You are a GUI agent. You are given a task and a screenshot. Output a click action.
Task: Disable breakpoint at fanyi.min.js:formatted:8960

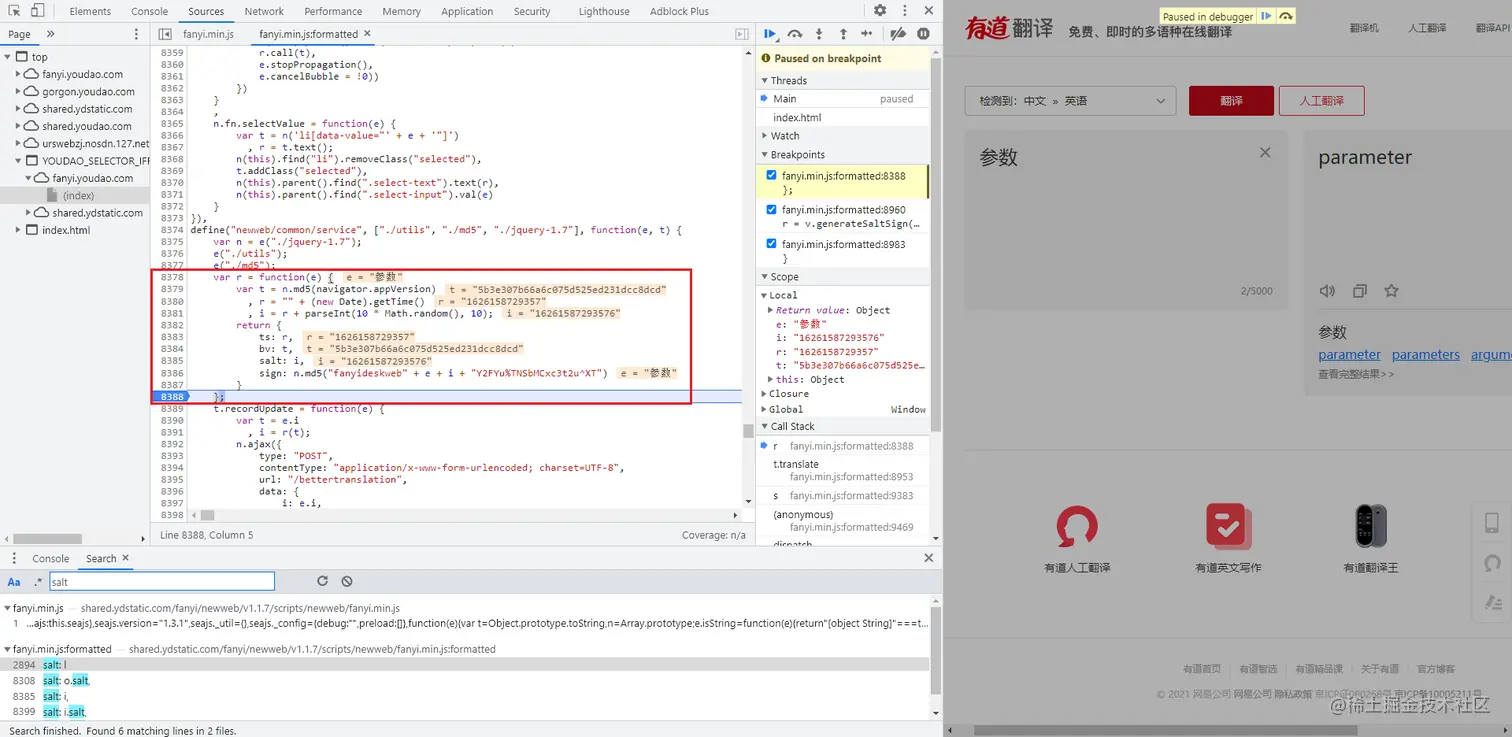[x=771, y=210]
